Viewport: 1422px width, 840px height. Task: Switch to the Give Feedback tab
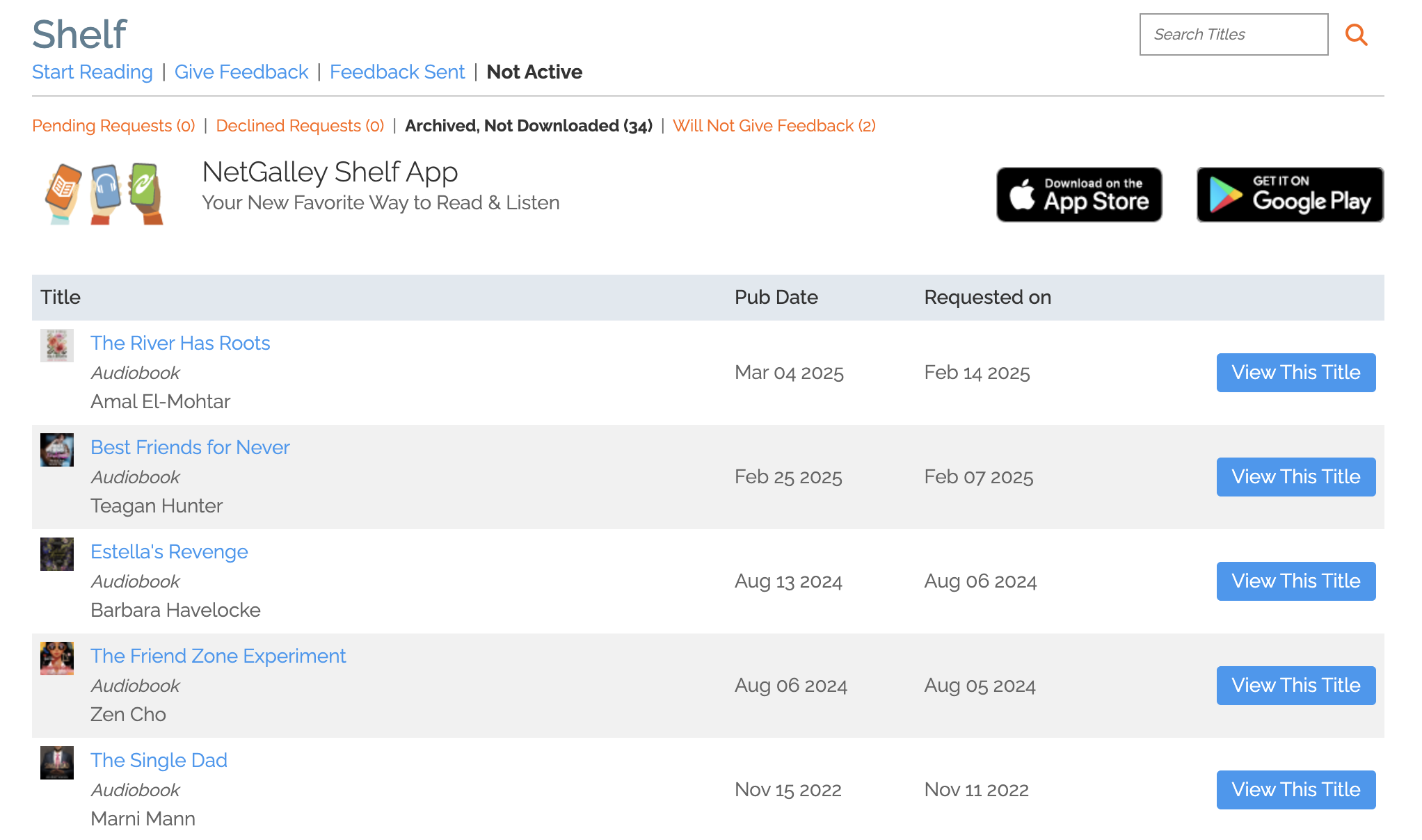click(241, 72)
